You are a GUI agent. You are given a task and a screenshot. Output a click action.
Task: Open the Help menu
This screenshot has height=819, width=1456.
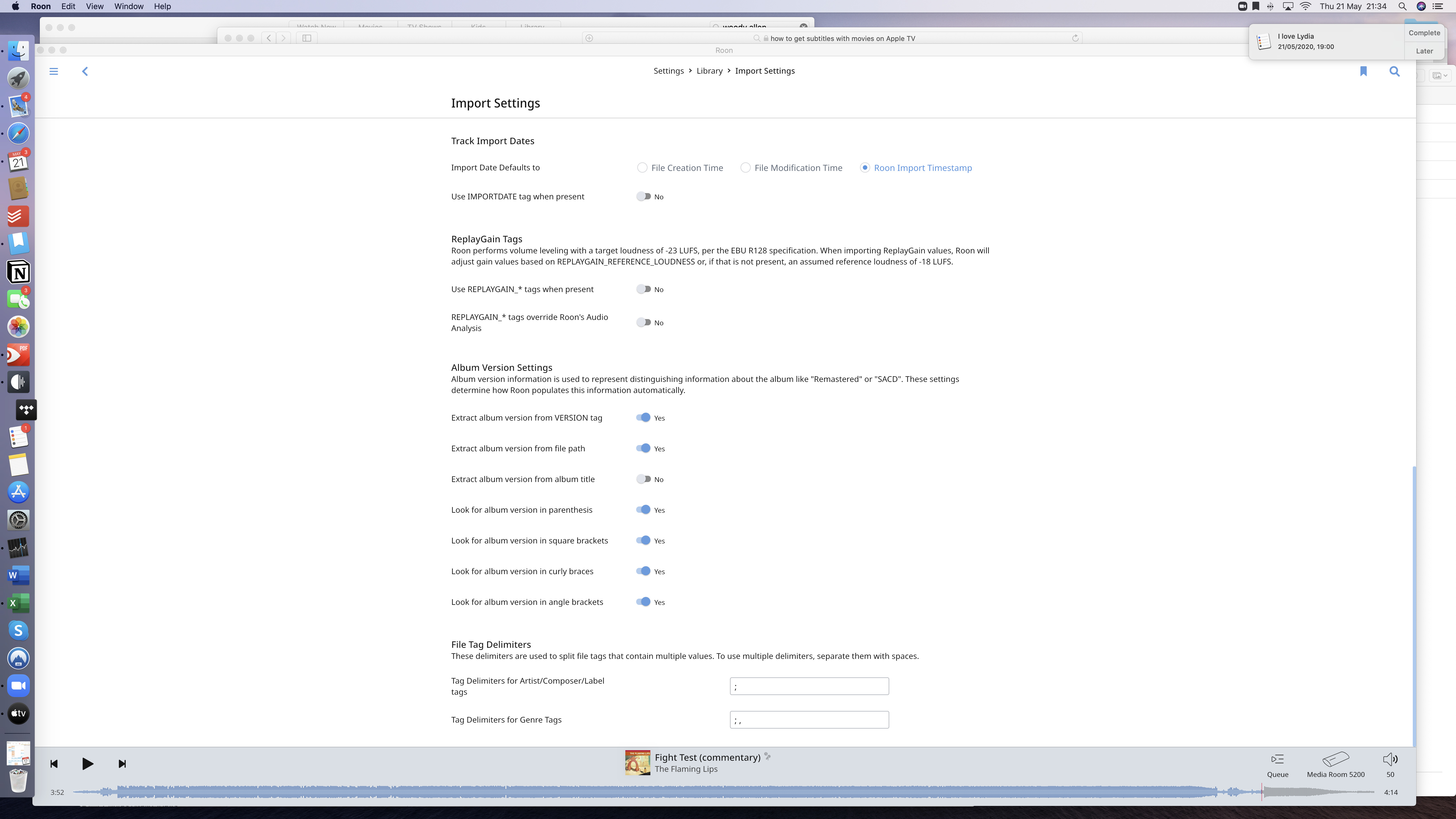(x=162, y=6)
